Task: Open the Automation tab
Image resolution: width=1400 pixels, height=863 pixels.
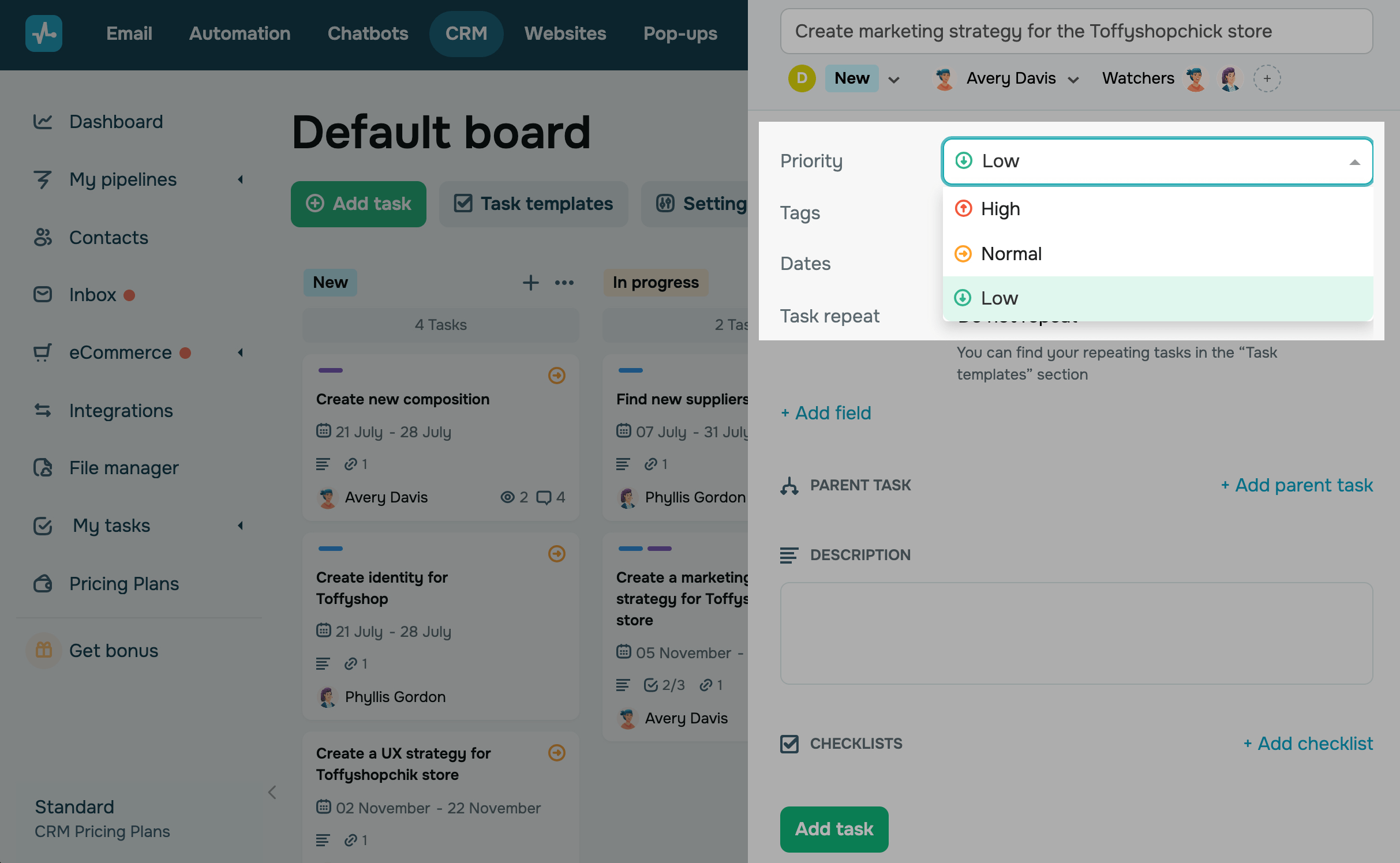Action: tap(239, 33)
